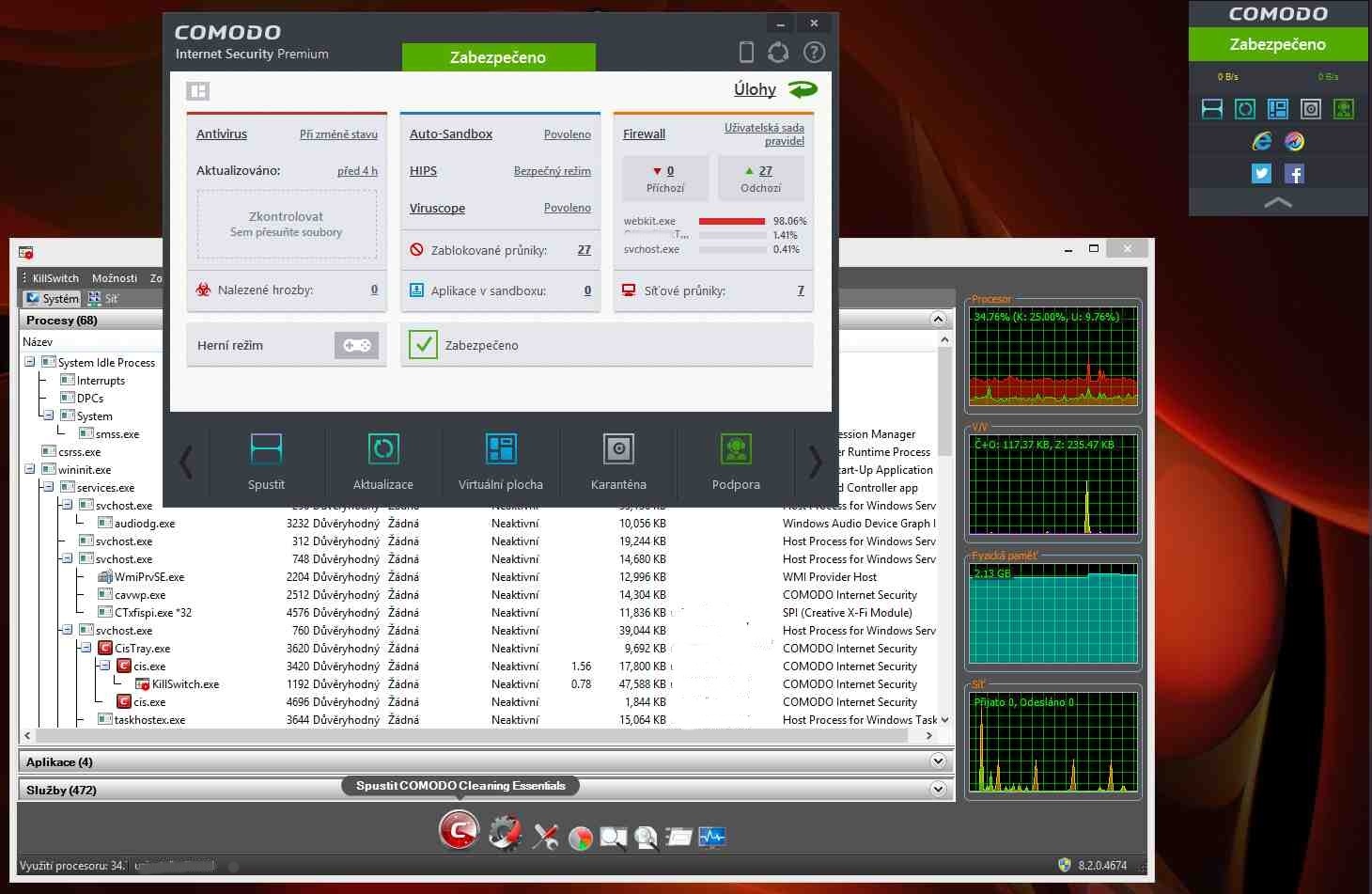Image resolution: width=1372 pixels, height=894 pixels.
Task: Open the Možnosti menu in KillSwitch
Action: click(114, 278)
